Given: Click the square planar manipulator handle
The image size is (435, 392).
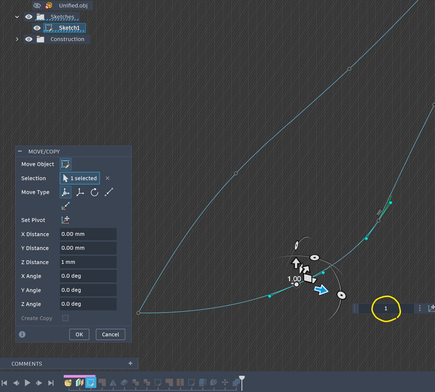Looking at the screenshot, I should tap(308, 278).
